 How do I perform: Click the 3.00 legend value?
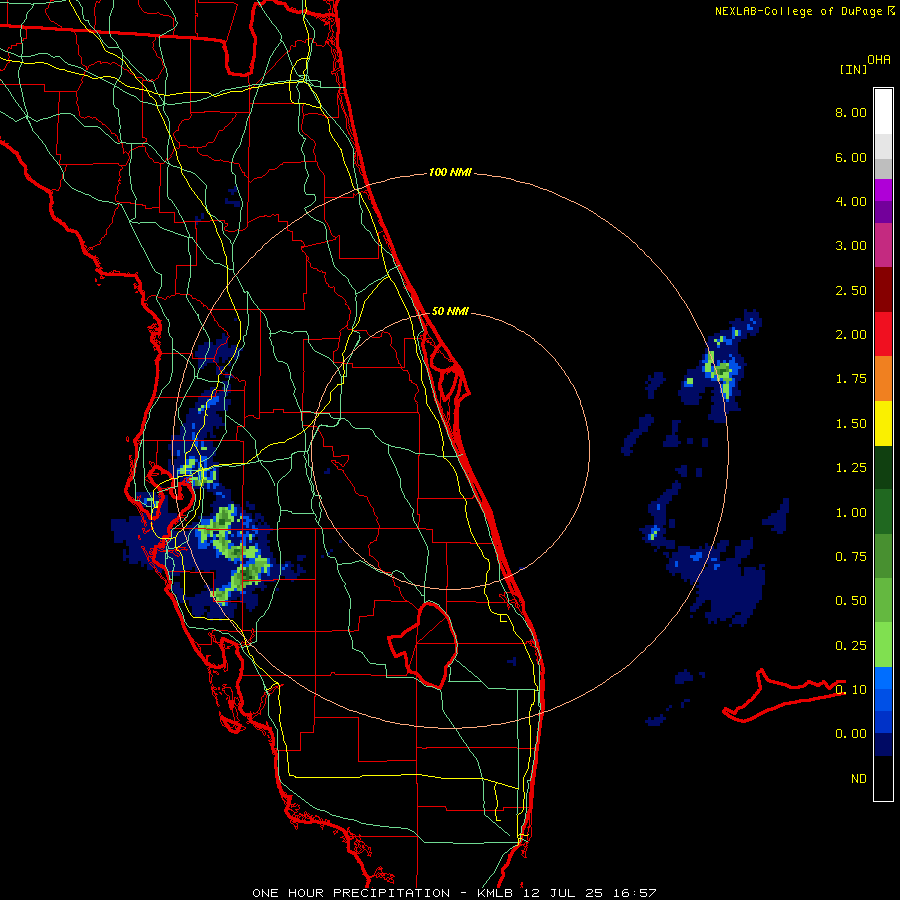tap(851, 246)
